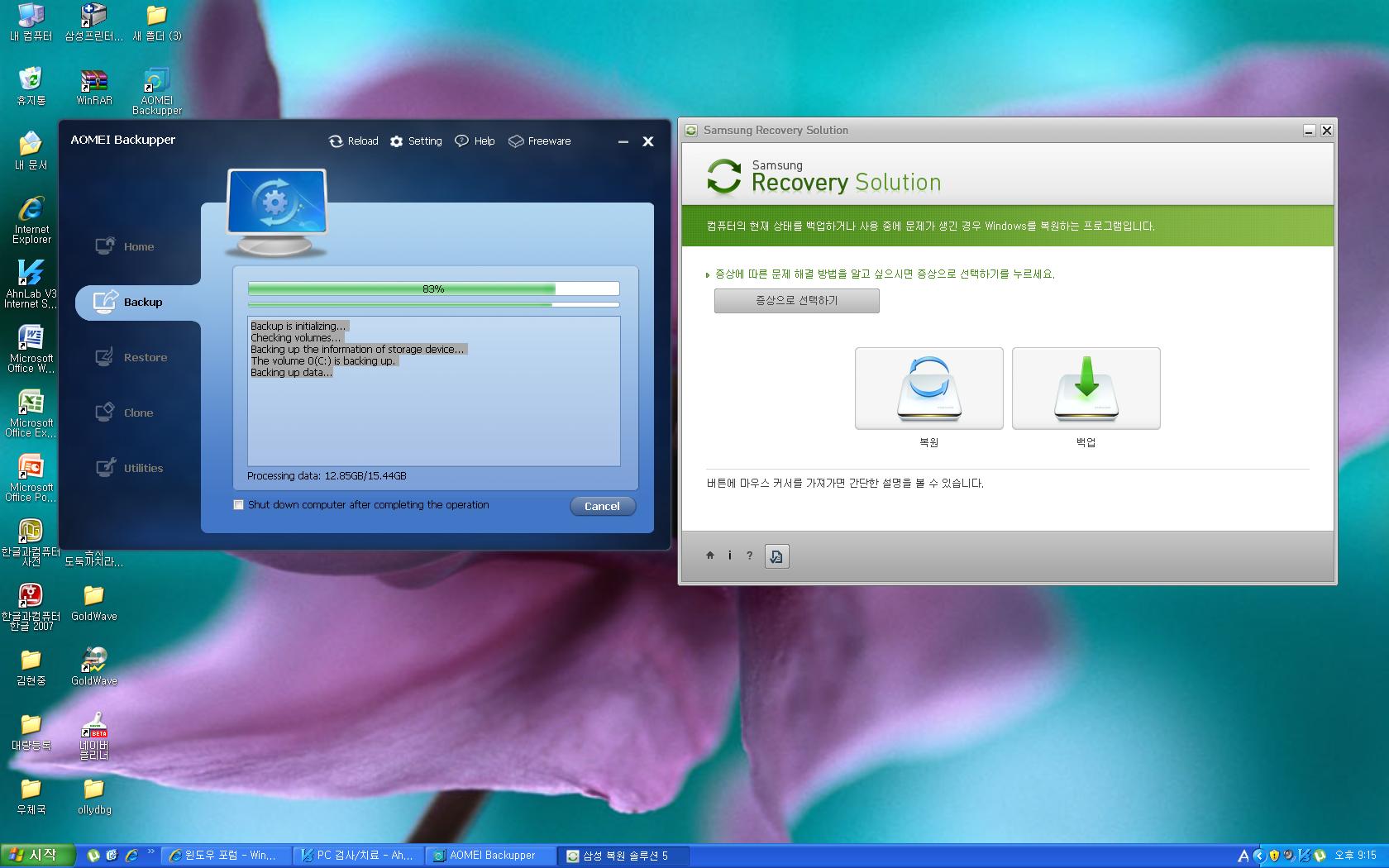Select the AOMEI Backupper desktop shortcut
The width and height of the screenshot is (1389, 868).
[157, 91]
